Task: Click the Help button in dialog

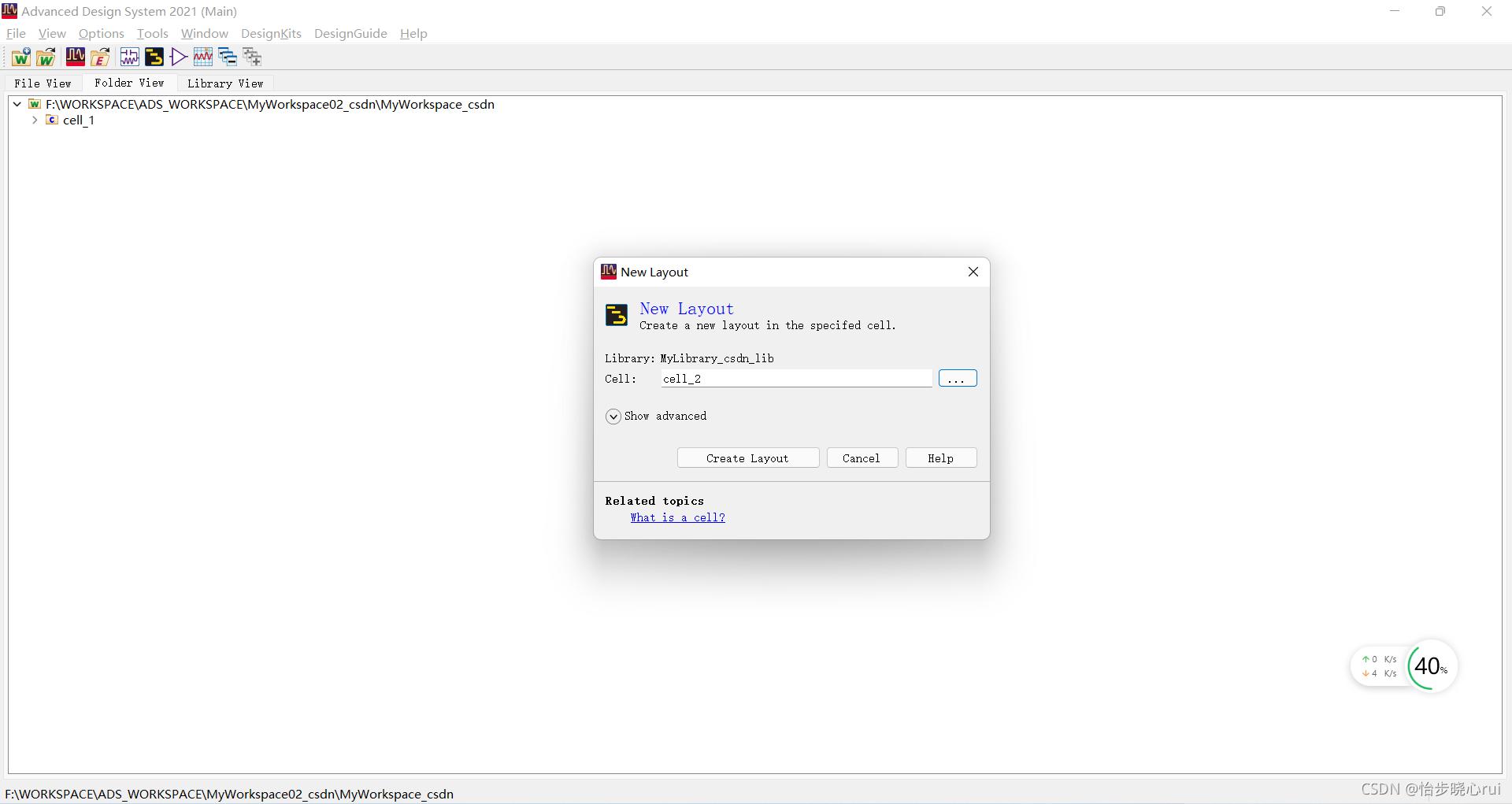Action: [940, 458]
